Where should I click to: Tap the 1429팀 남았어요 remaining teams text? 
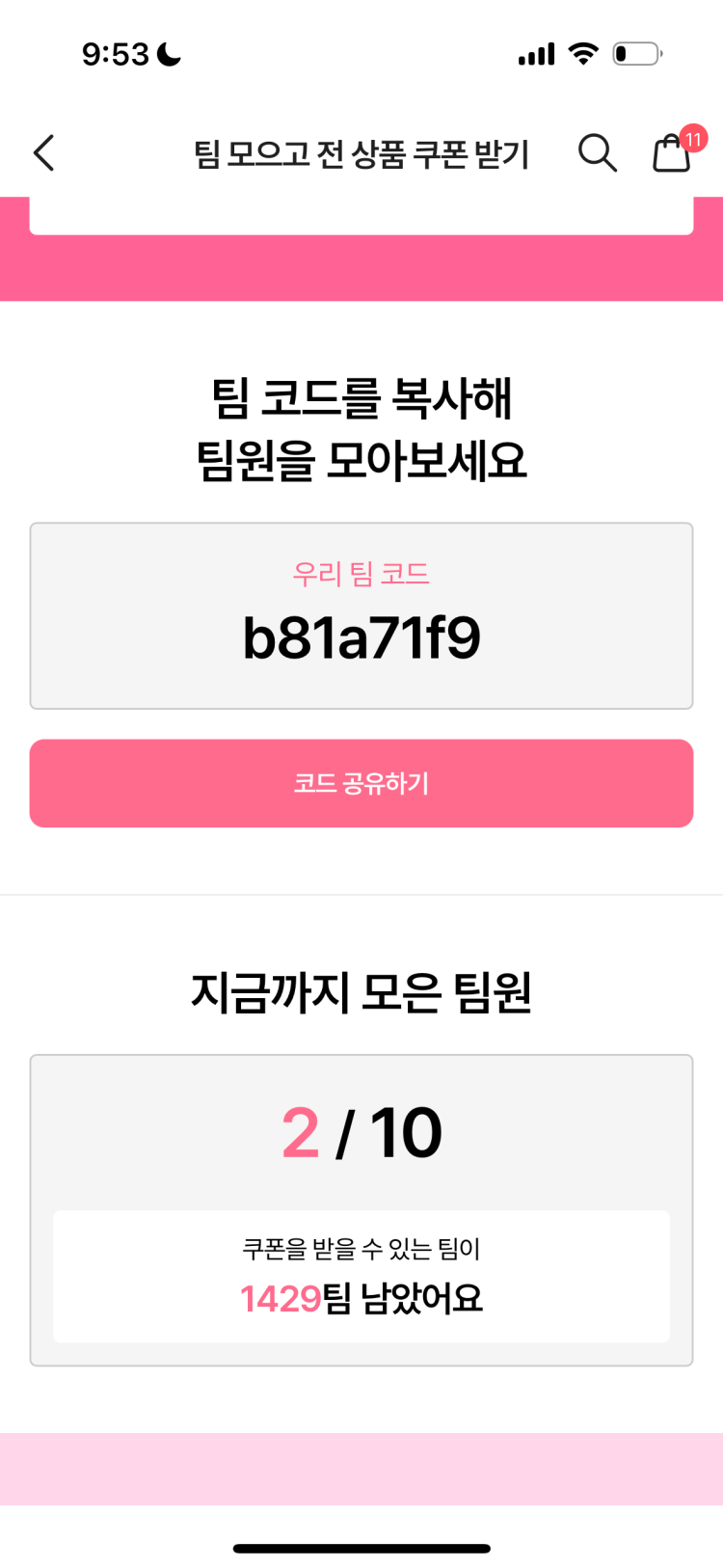click(361, 1299)
